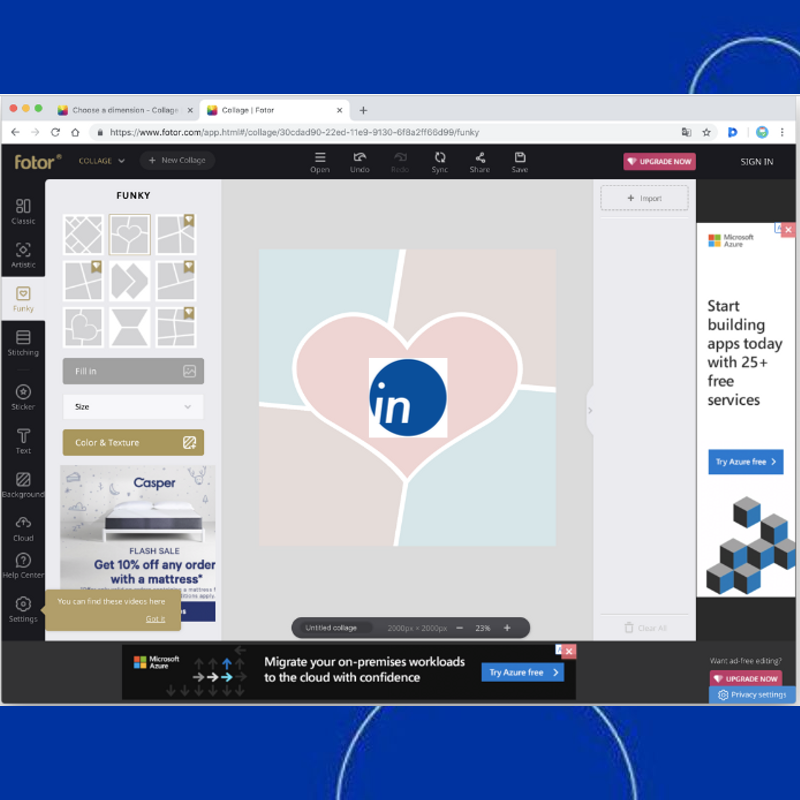Go to the browser home page

[x=75, y=132]
